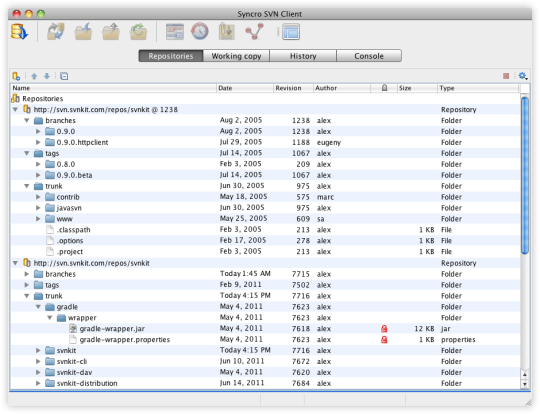Sort by the Type column header

(478, 88)
